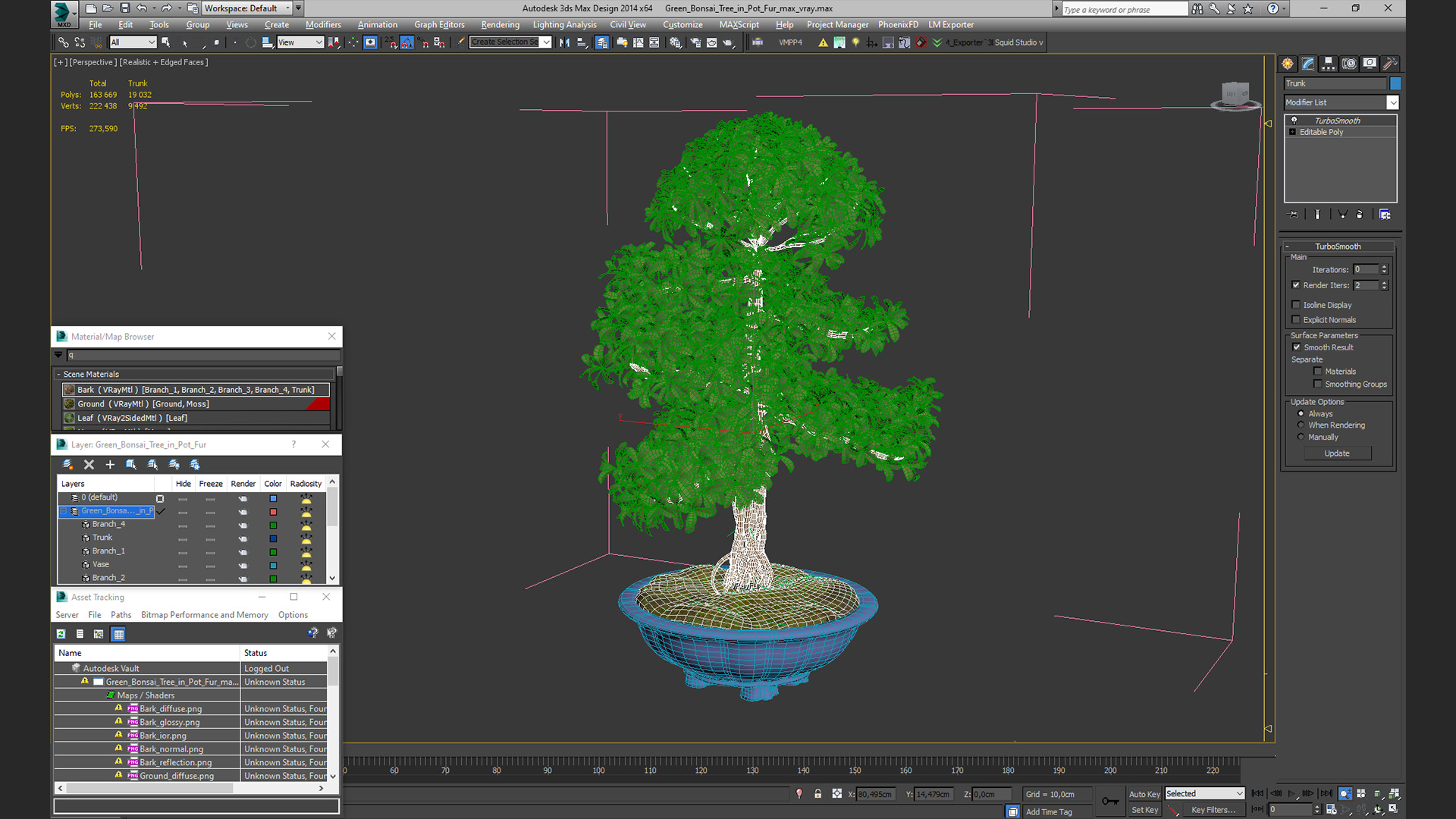Click the Select and Link chain icon
Viewport: 1456px width, 819px height.
64,42
